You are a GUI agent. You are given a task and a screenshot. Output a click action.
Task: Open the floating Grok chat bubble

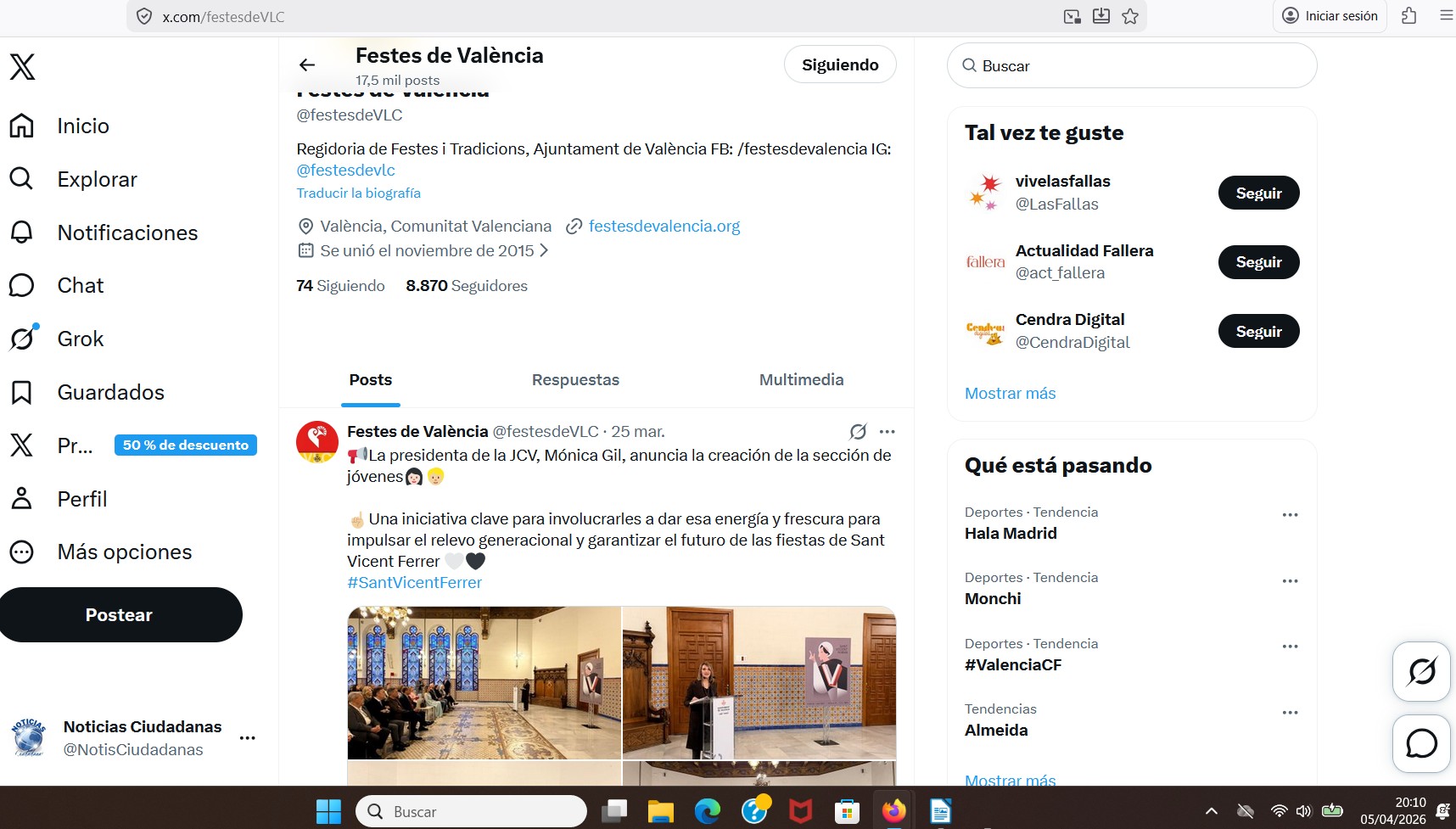(1421, 671)
